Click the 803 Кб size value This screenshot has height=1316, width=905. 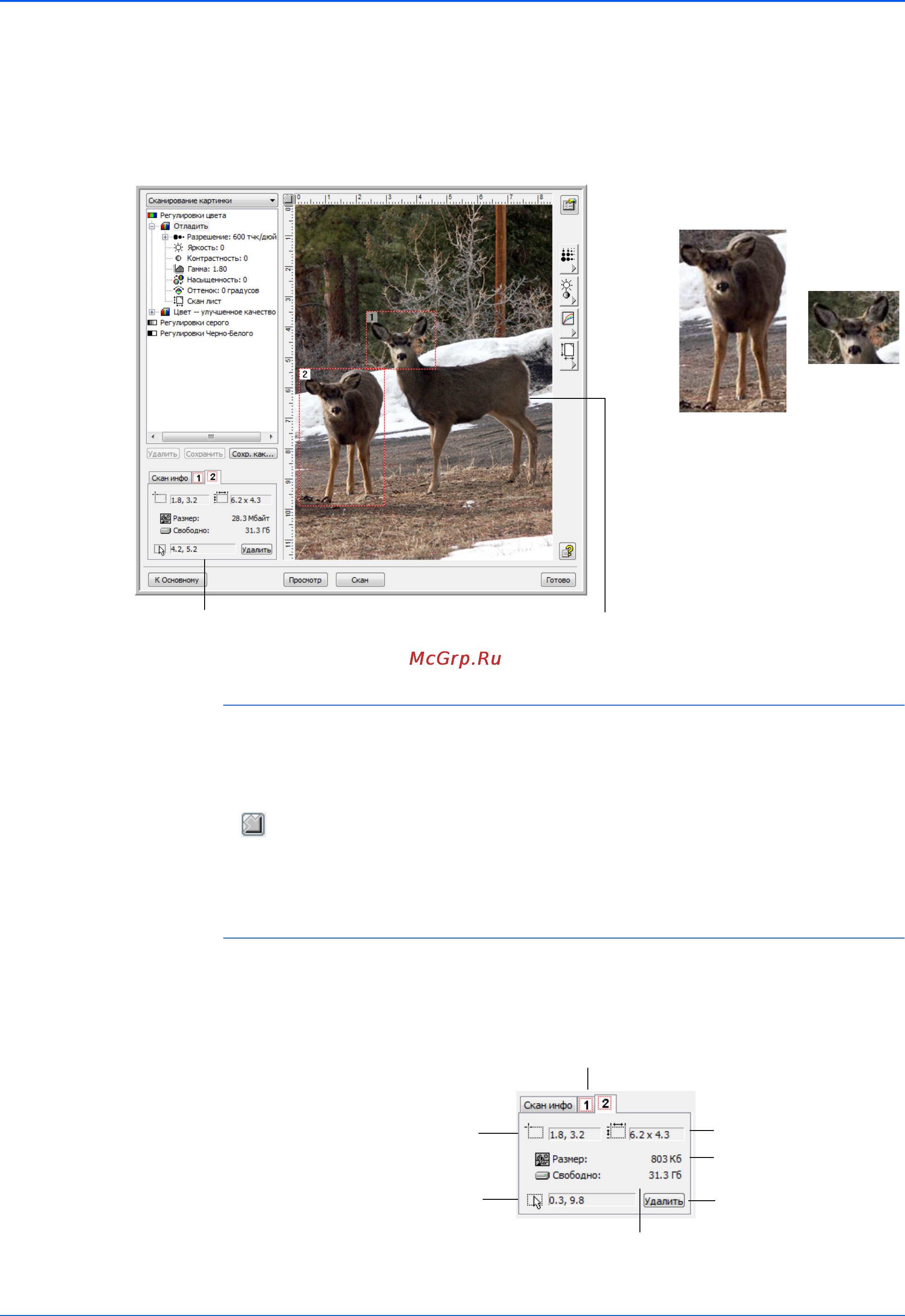coord(666,1159)
